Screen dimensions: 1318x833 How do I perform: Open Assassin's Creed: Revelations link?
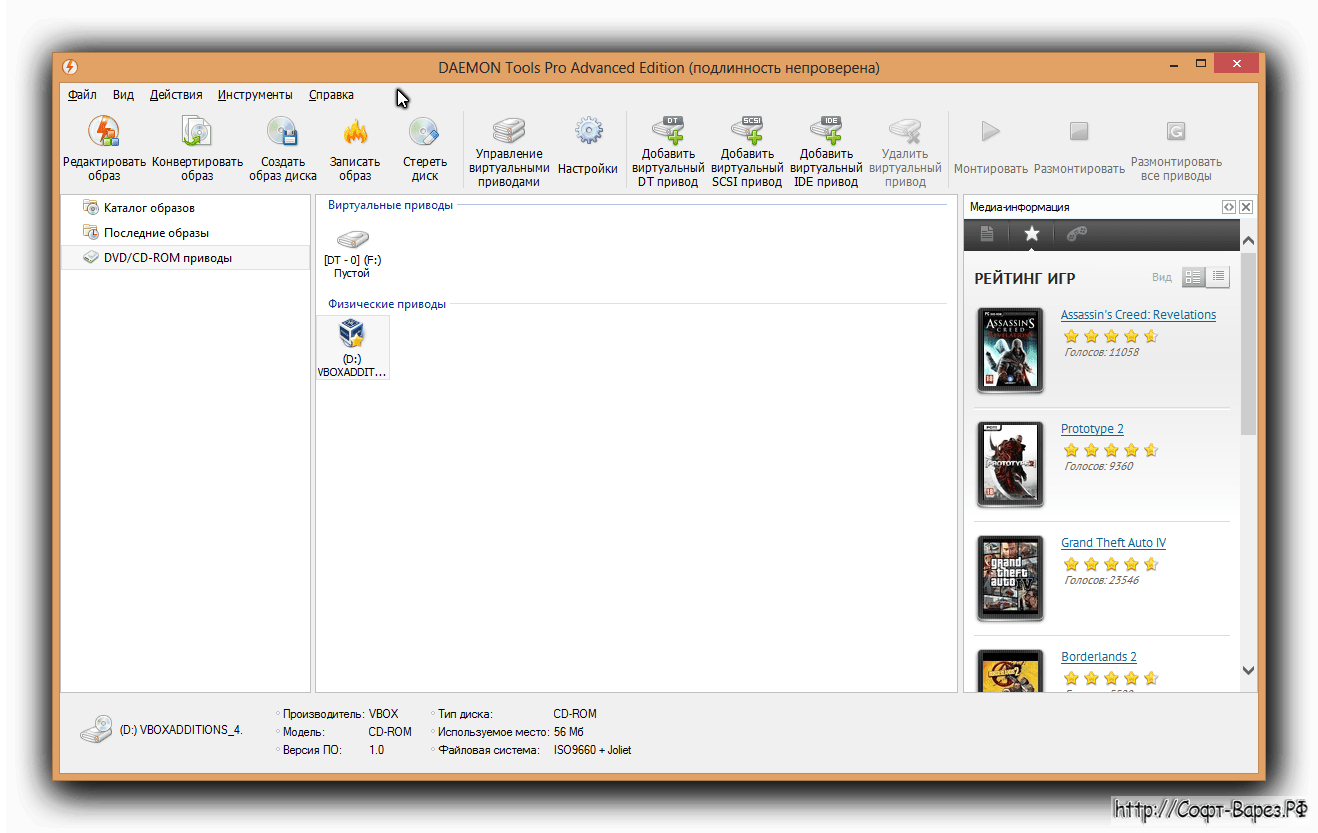1138,315
